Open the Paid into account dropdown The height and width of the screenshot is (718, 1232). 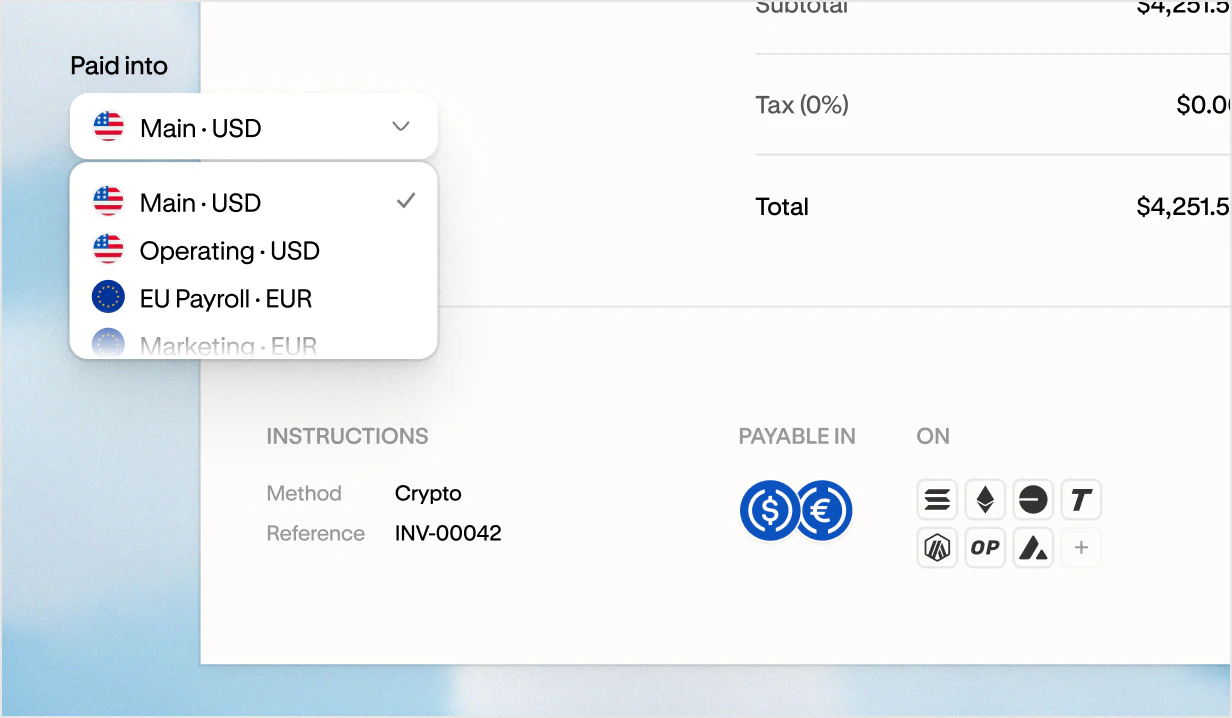pos(254,126)
